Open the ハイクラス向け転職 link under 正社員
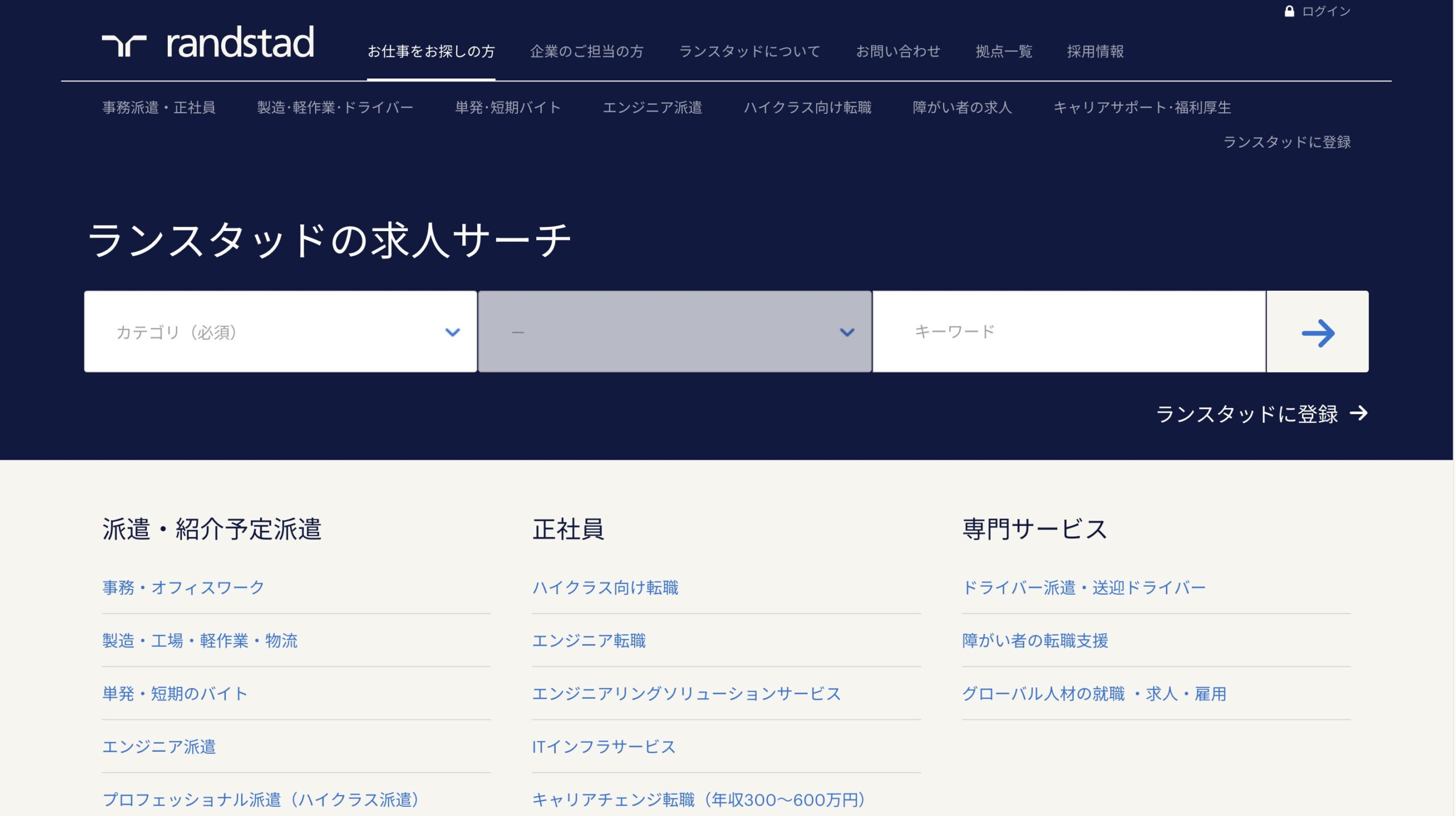The width and height of the screenshot is (1456, 816). pos(605,587)
